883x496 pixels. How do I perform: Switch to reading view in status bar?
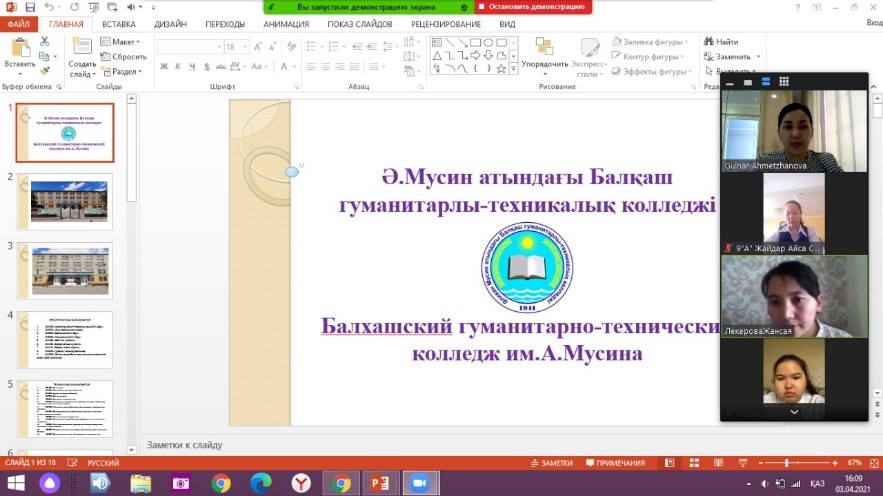pos(719,463)
